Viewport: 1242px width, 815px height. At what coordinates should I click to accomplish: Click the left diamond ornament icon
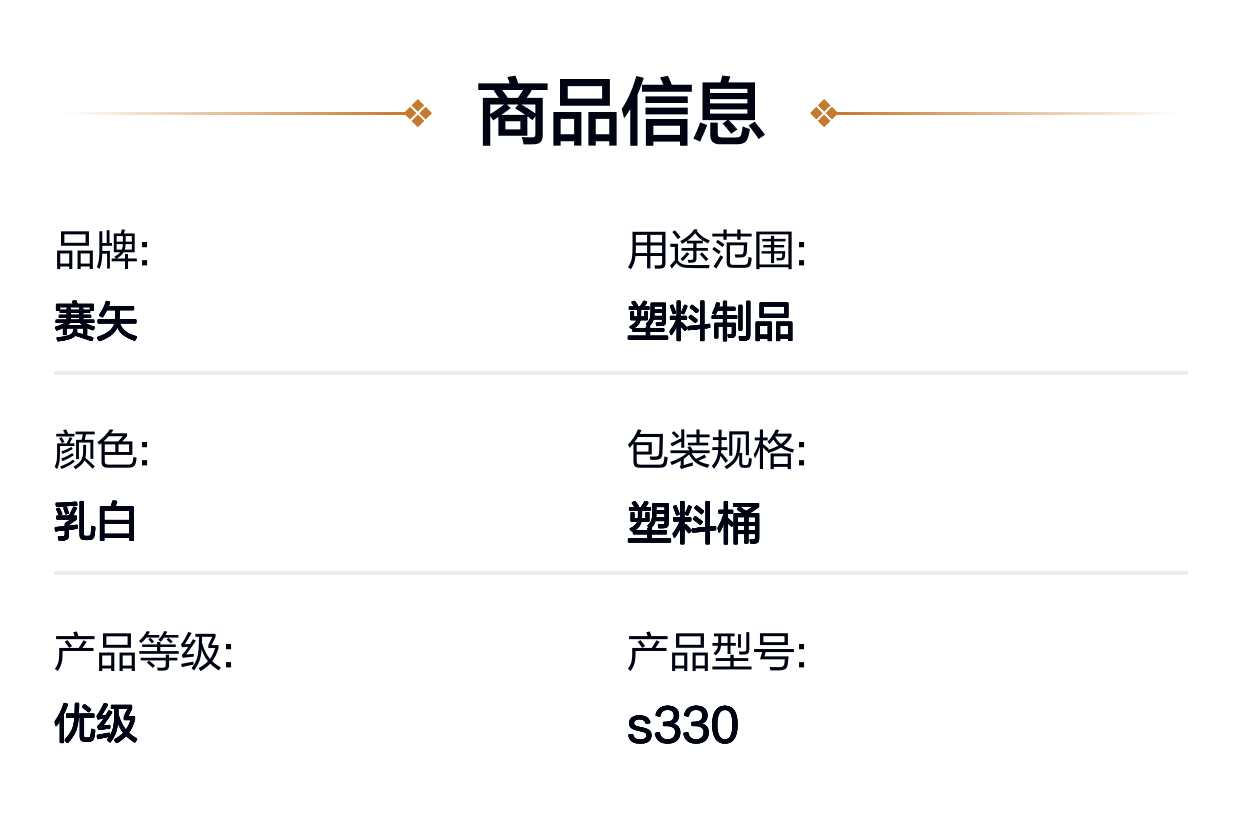419,113
